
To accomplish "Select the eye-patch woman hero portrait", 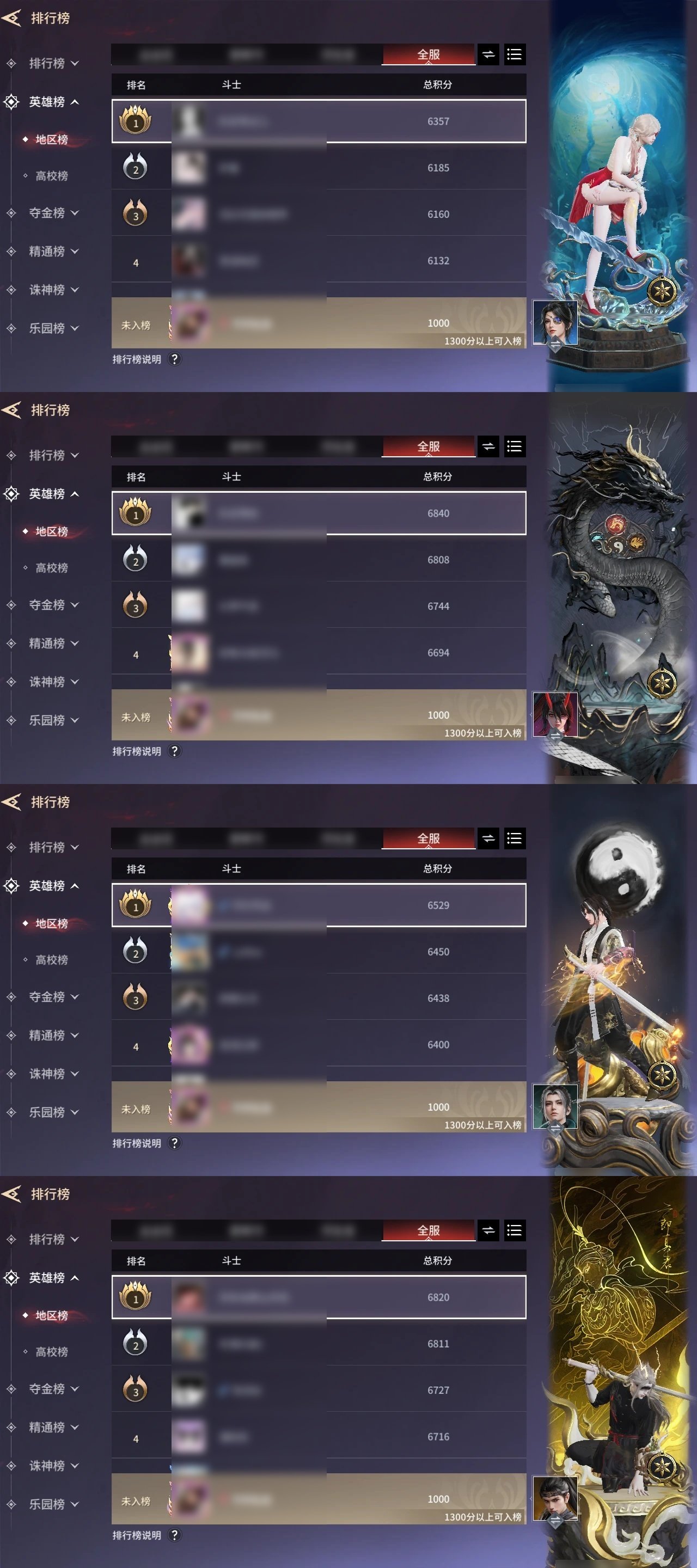I will (x=554, y=323).
